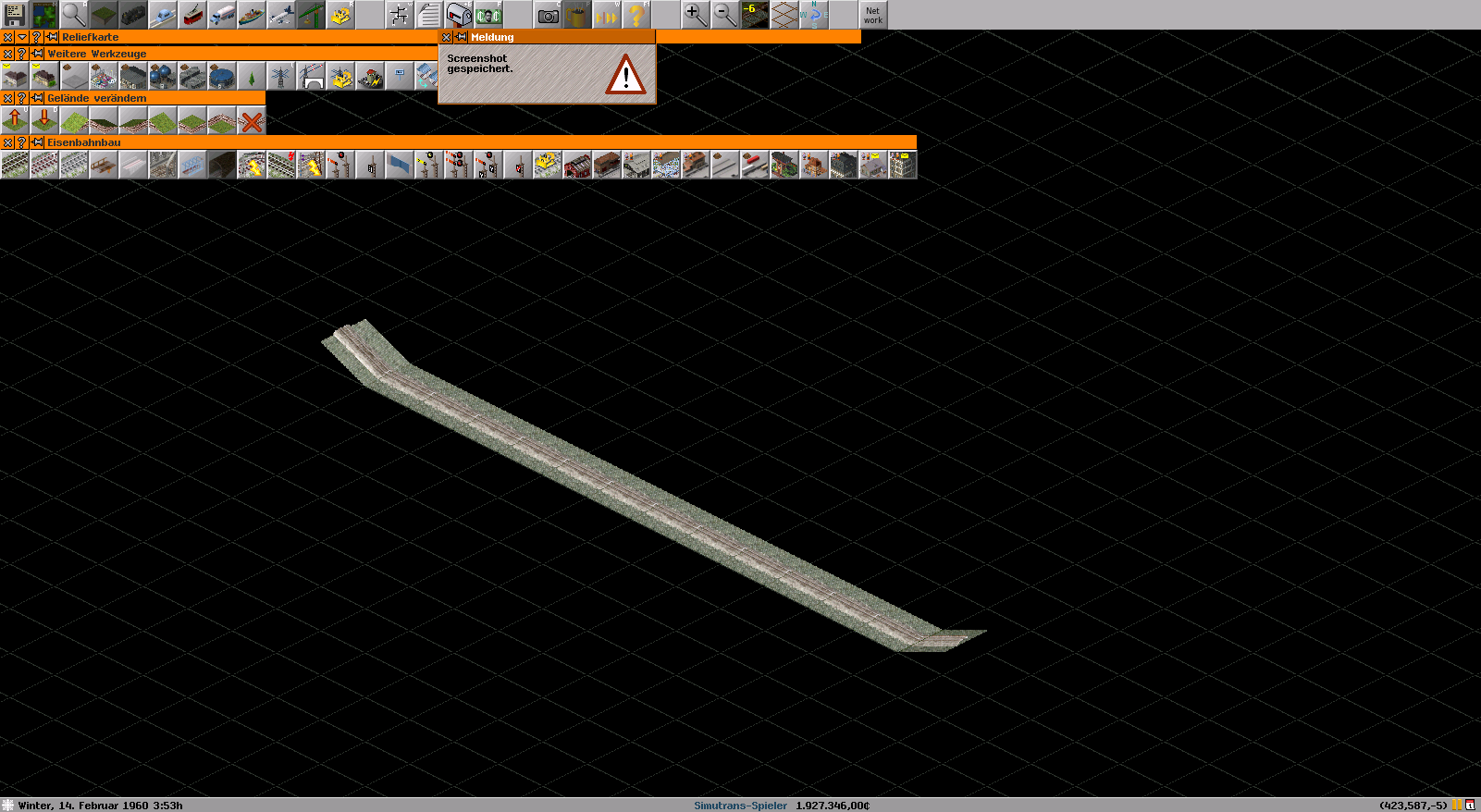The height and width of the screenshot is (812, 1481).
Task: Open the airplane construction tools
Action: tap(280, 14)
